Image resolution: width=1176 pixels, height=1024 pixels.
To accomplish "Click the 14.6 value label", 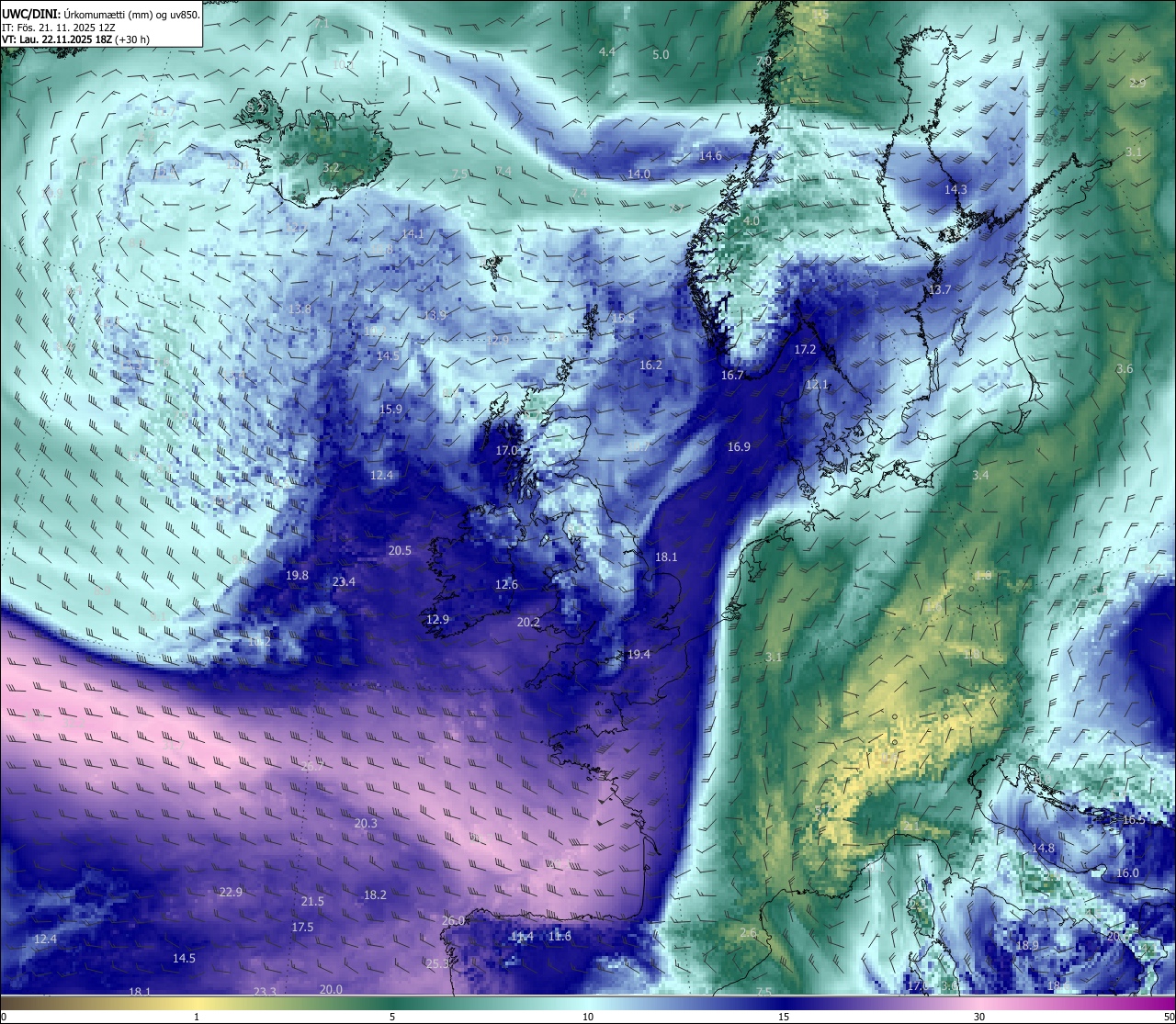I will (x=710, y=156).
